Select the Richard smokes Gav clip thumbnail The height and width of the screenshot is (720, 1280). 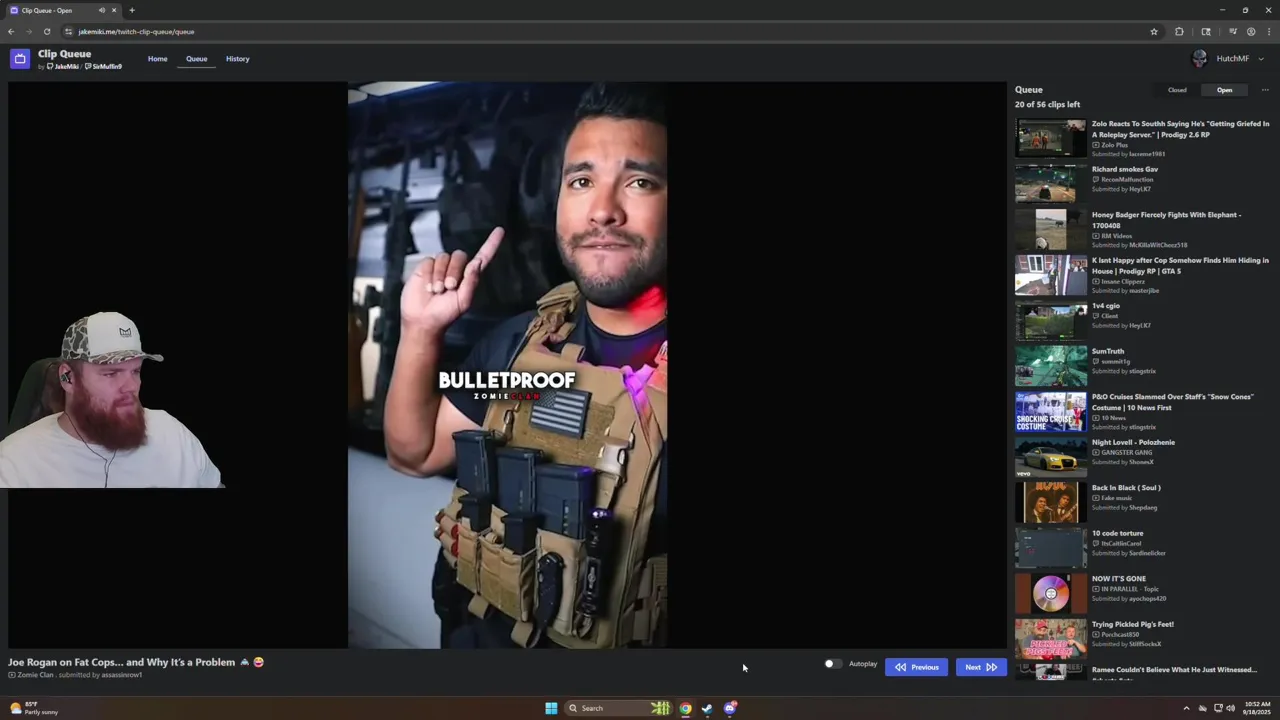(x=1050, y=184)
